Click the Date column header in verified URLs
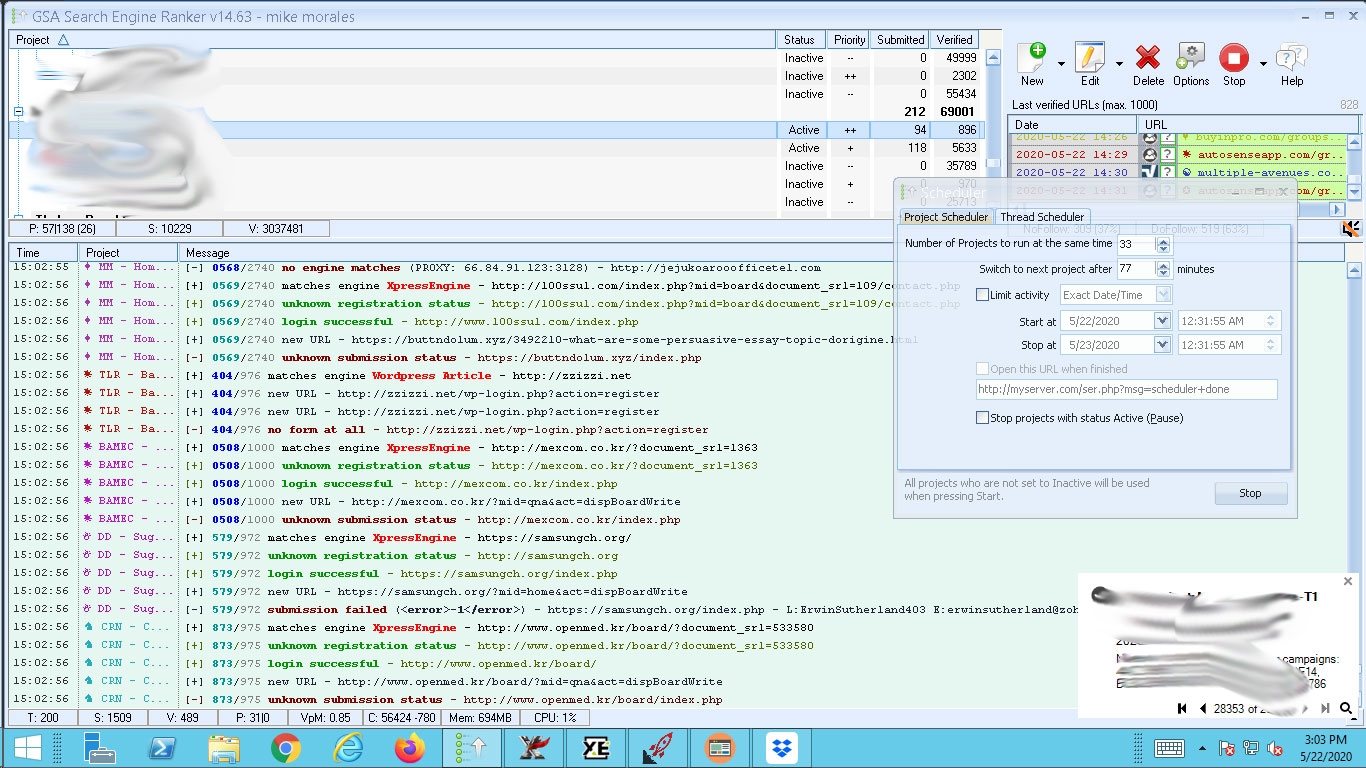Viewport: 1366px width, 768px height. [1073, 125]
